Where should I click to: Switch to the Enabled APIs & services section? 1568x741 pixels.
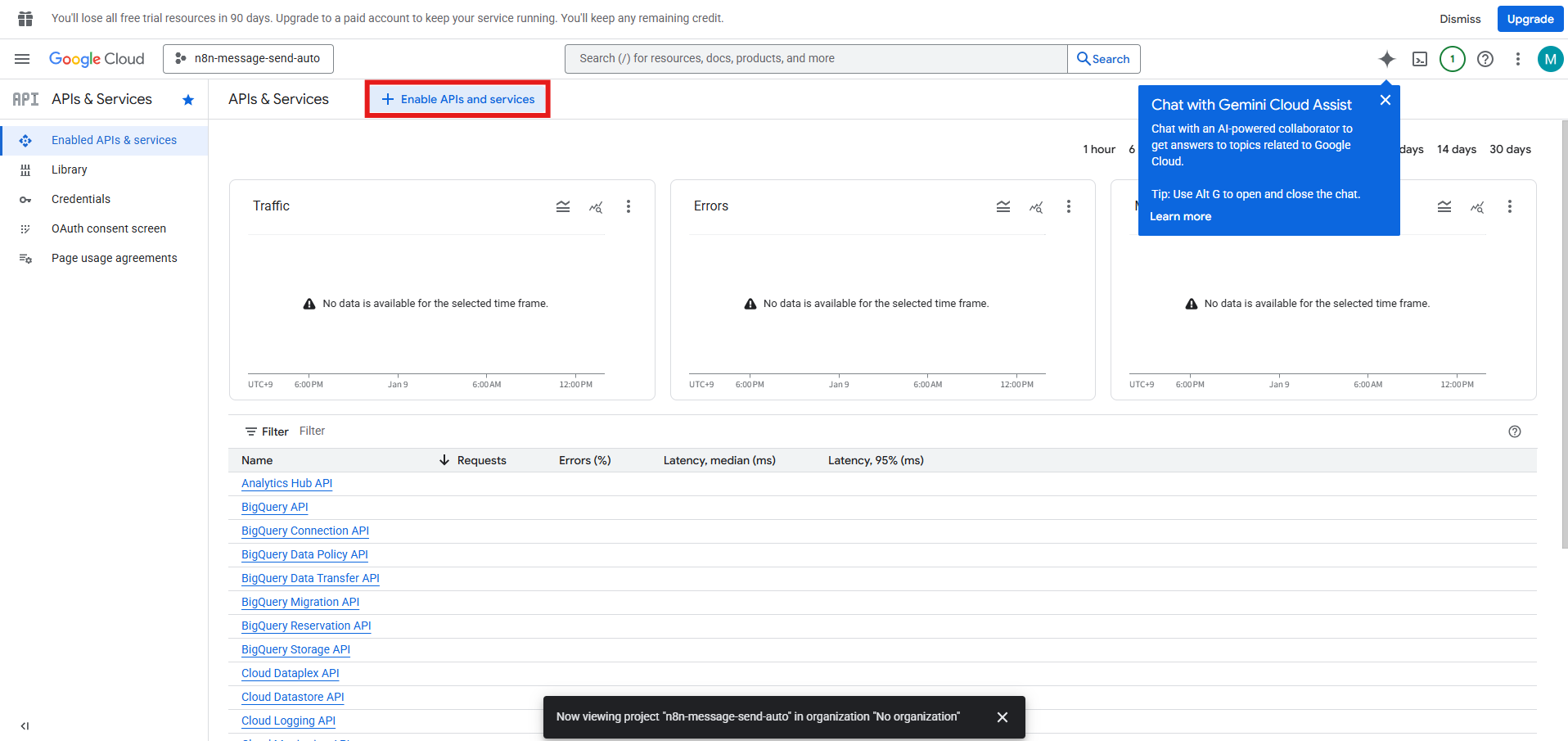tap(114, 140)
